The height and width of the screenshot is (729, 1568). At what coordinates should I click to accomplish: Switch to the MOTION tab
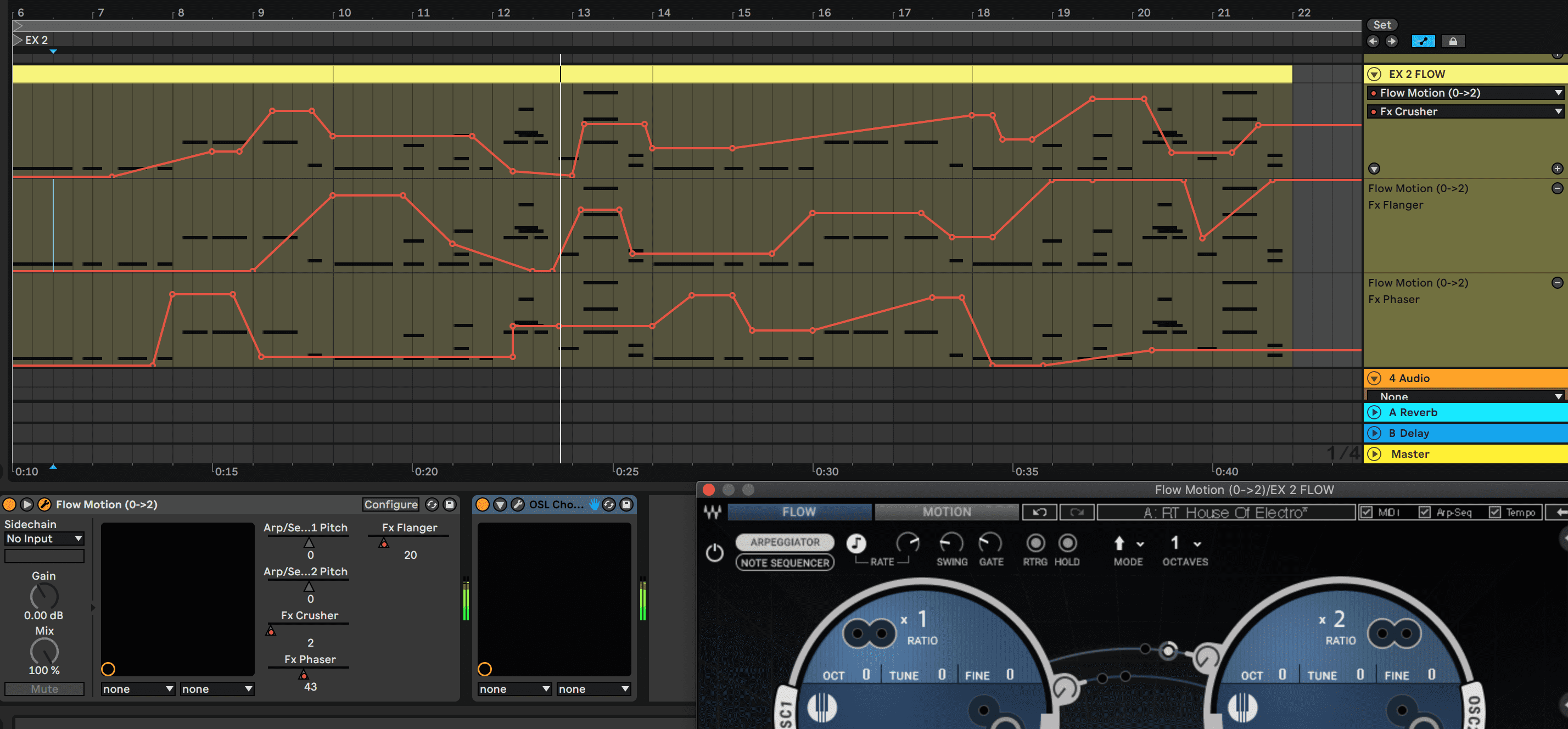(x=946, y=512)
